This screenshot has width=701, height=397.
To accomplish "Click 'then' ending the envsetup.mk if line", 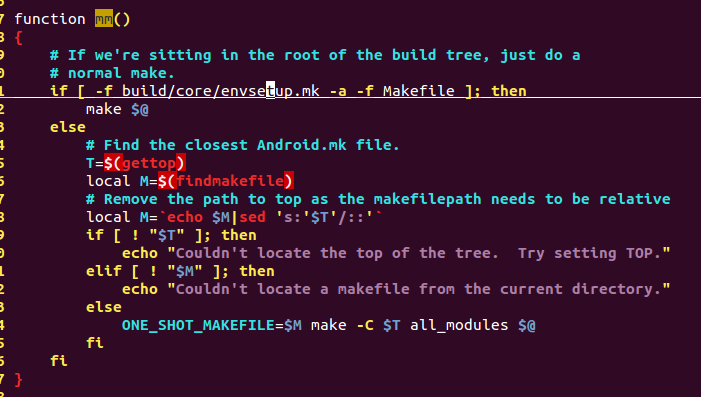I will pyautogui.click(x=509, y=91).
